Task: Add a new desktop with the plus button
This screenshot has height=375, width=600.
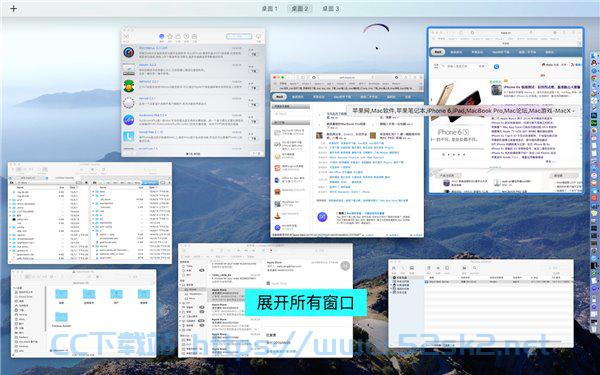Action: (13, 8)
